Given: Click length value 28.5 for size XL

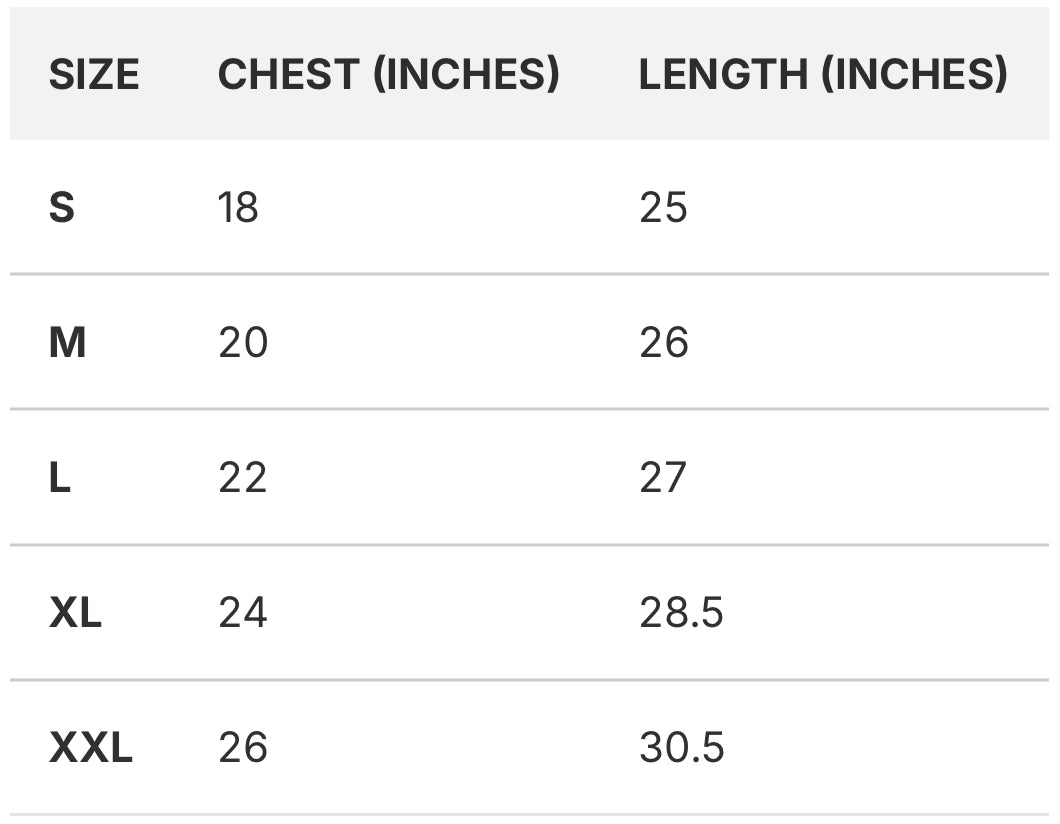Looking at the screenshot, I should (x=681, y=613).
